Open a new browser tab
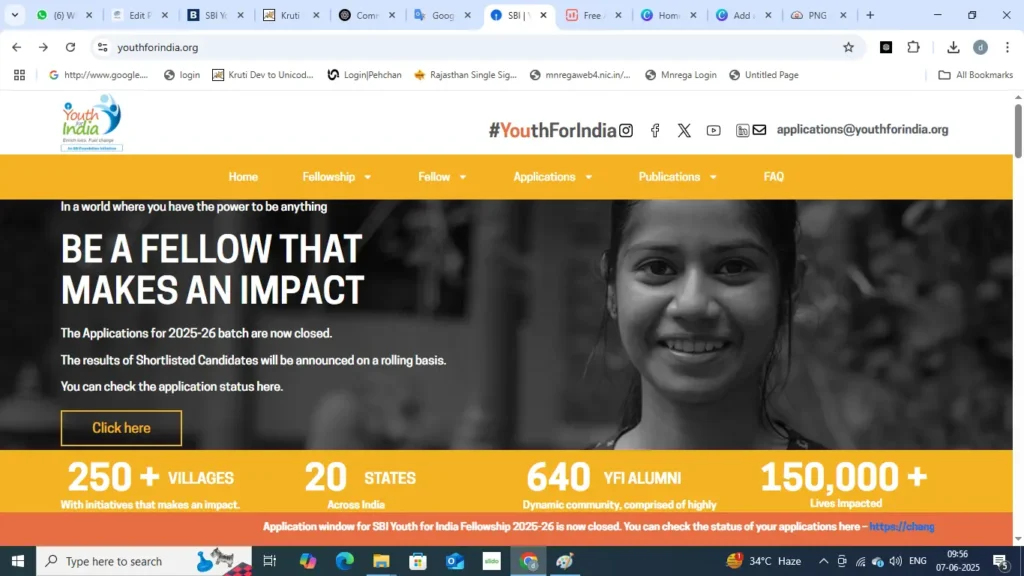Image resolution: width=1024 pixels, height=576 pixels. point(870,15)
